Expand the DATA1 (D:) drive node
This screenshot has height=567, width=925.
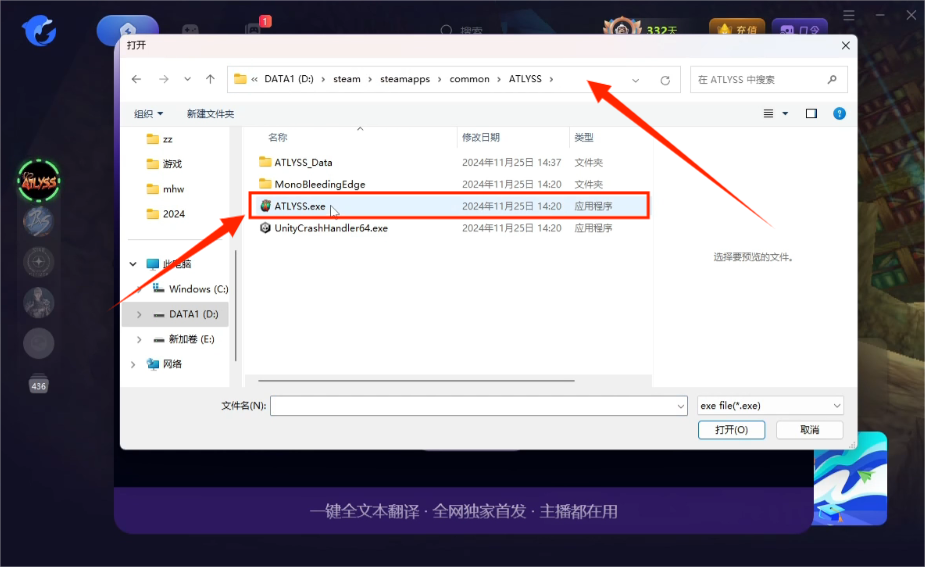tap(139, 314)
